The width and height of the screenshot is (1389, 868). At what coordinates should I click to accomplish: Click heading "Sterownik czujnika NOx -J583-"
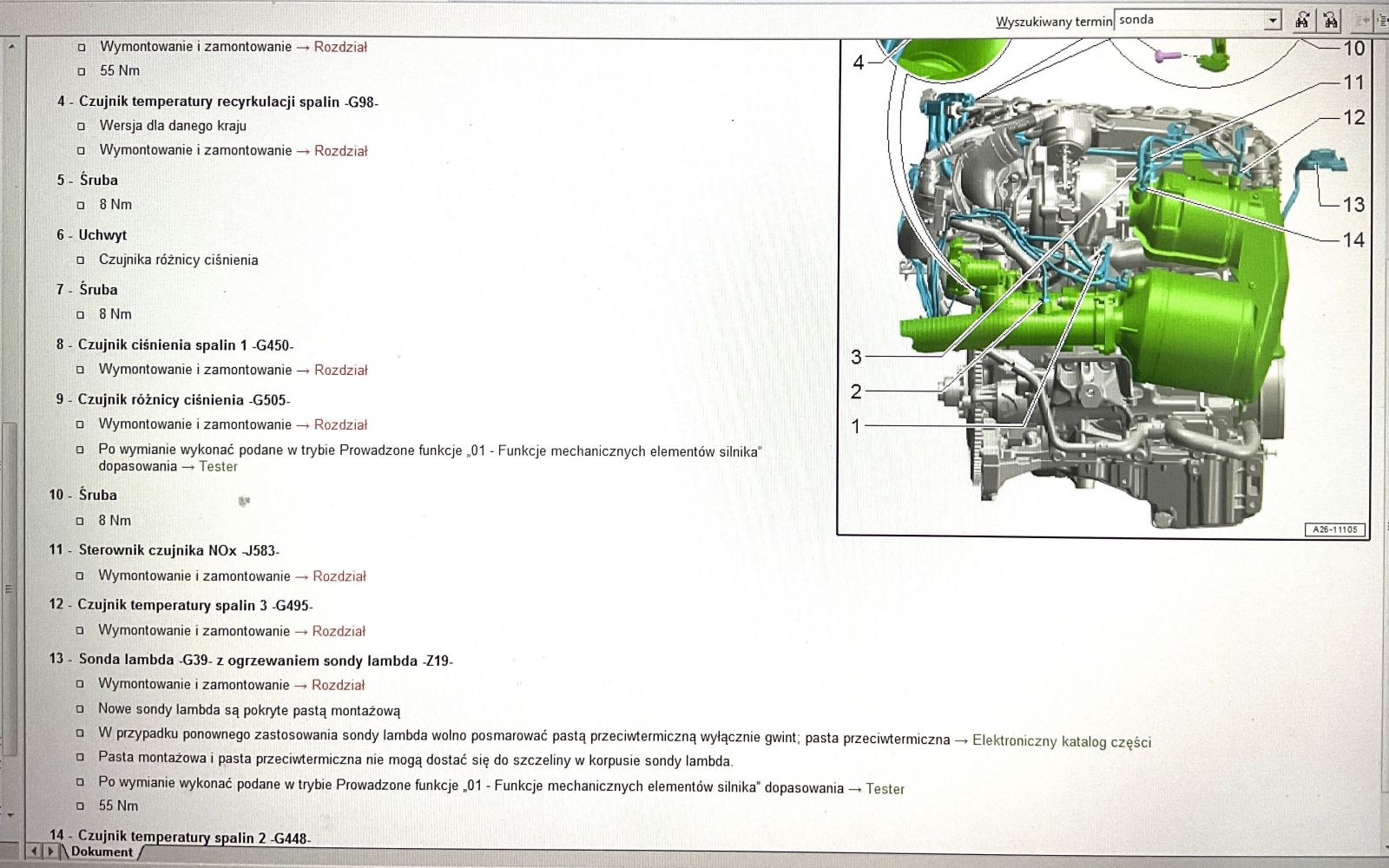pyautogui.click(x=179, y=549)
